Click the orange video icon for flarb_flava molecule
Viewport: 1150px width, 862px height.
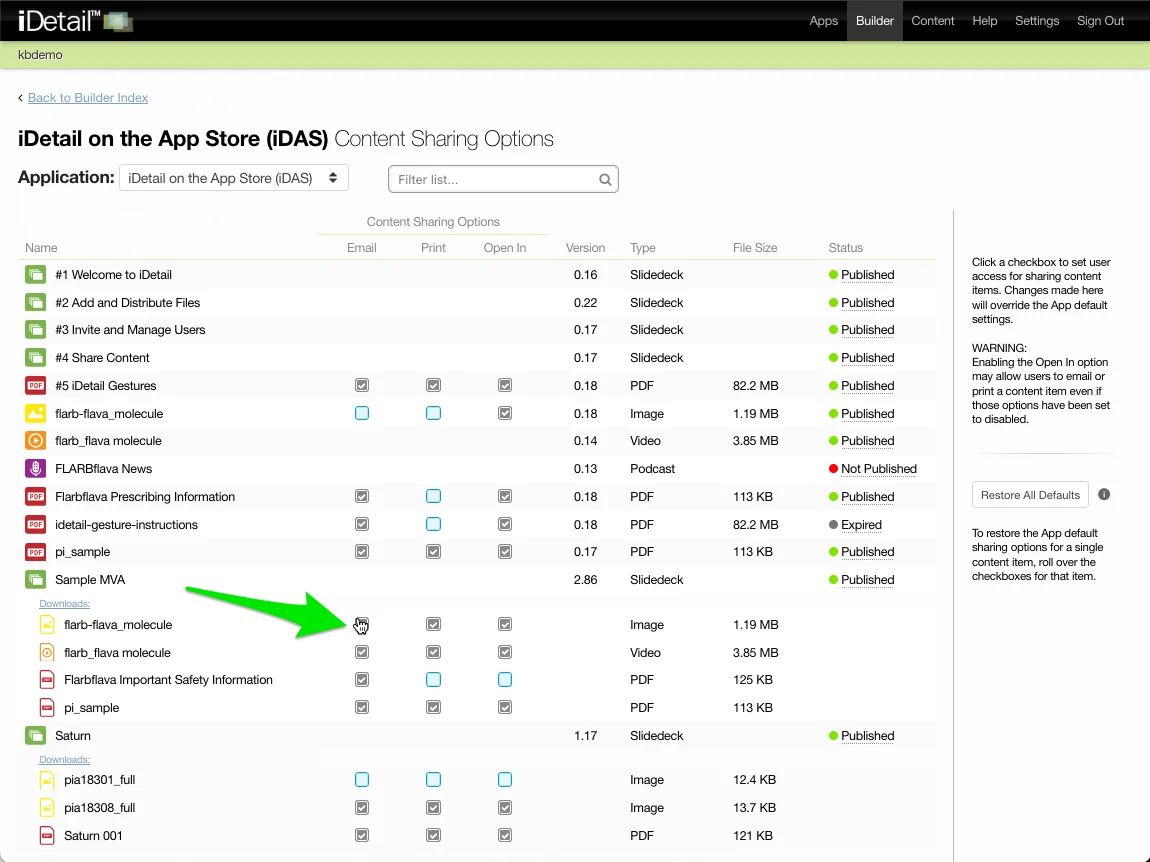36,441
